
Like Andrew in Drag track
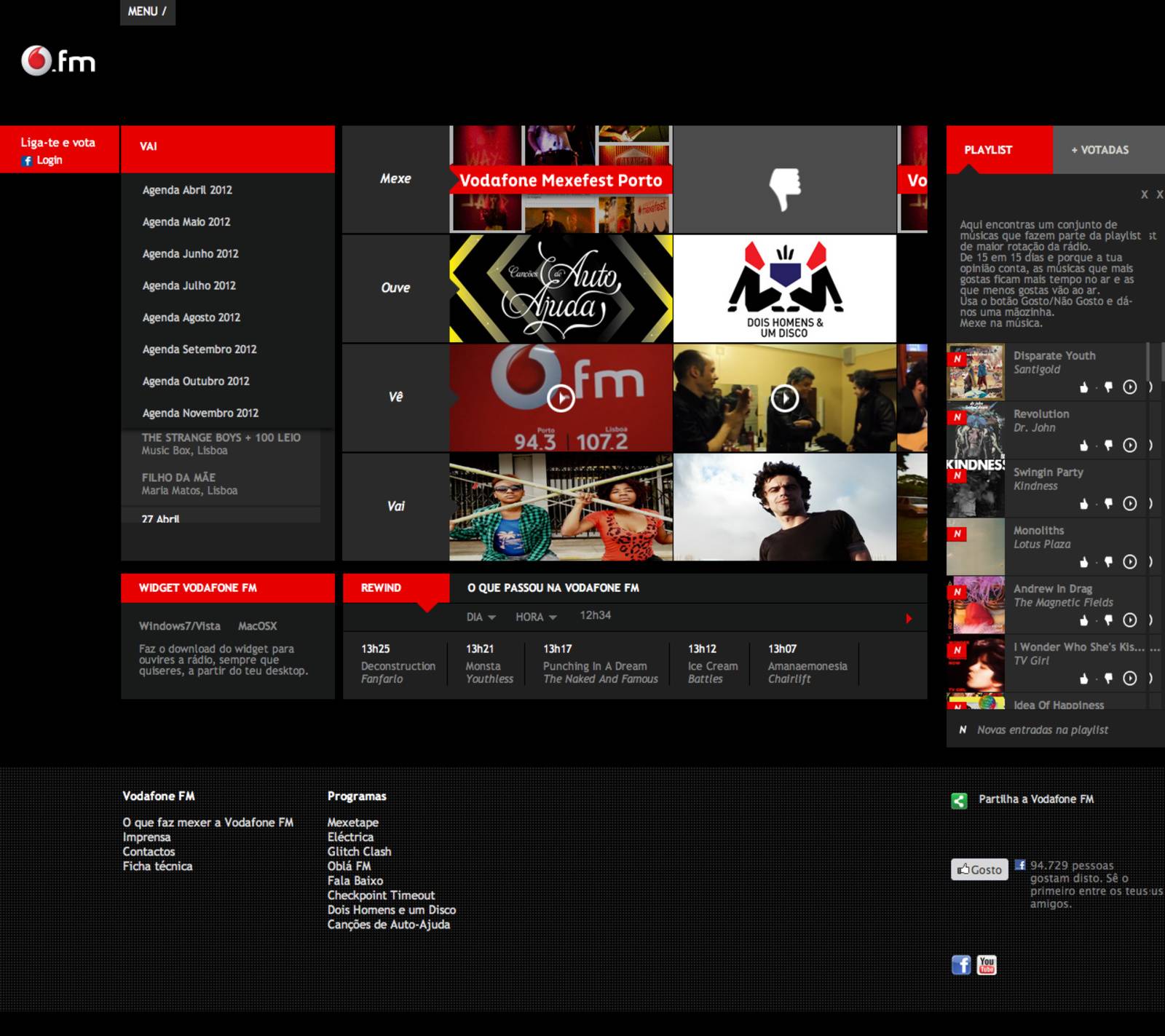(x=1084, y=620)
